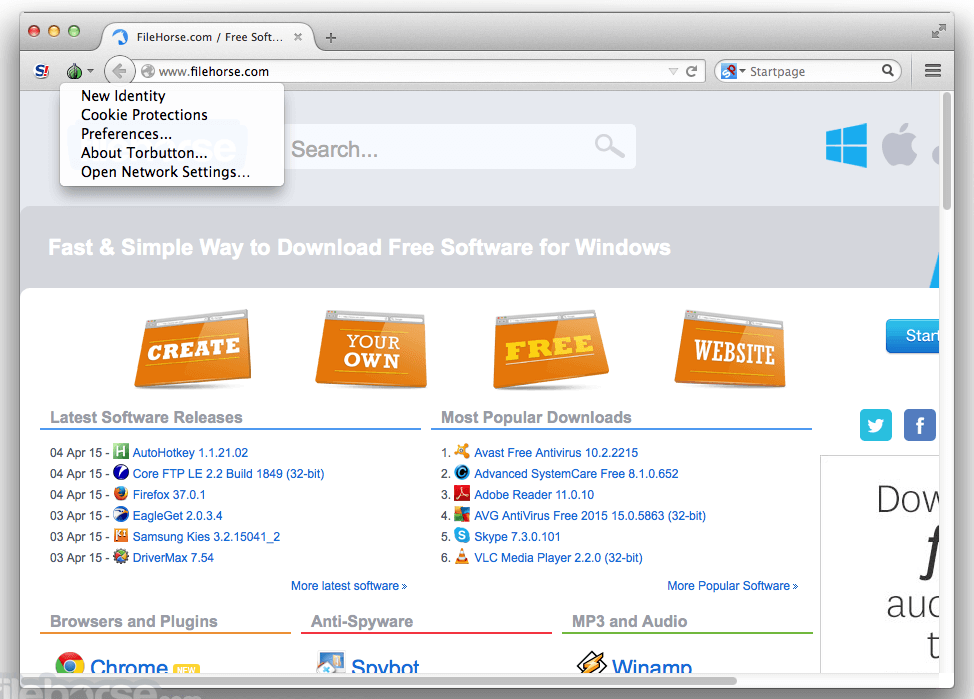Open a new tab with plus button
The image size is (974, 699).
pyautogui.click(x=330, y=38)
